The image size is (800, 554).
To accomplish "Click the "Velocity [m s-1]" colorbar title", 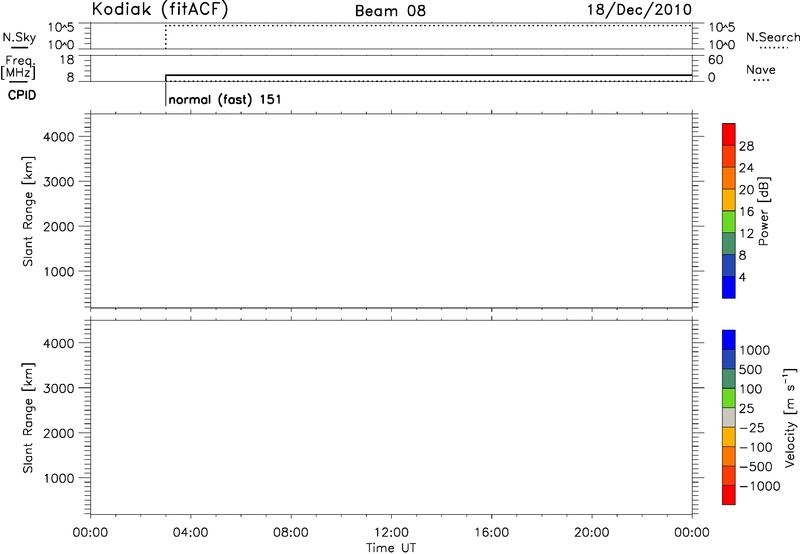I will pyautogui.click(x=789, y=417).
